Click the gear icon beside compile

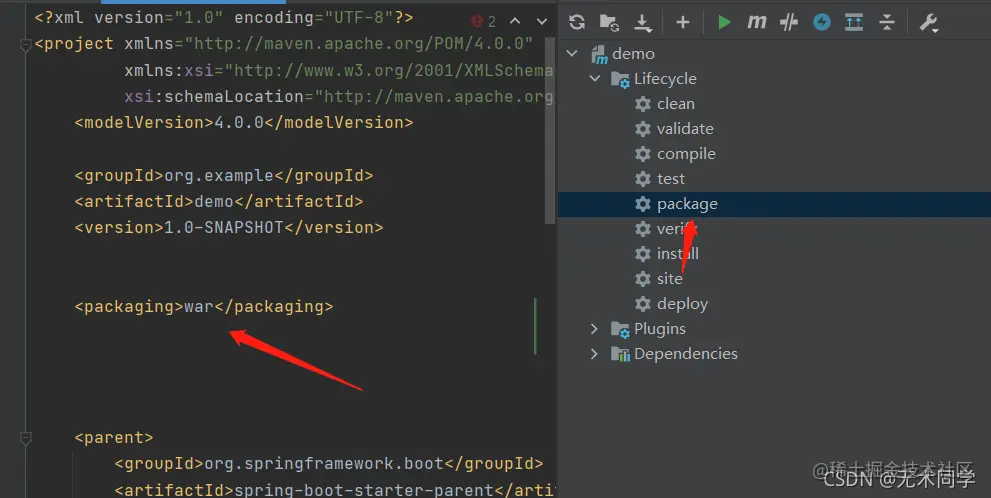[x=643, y=154]
